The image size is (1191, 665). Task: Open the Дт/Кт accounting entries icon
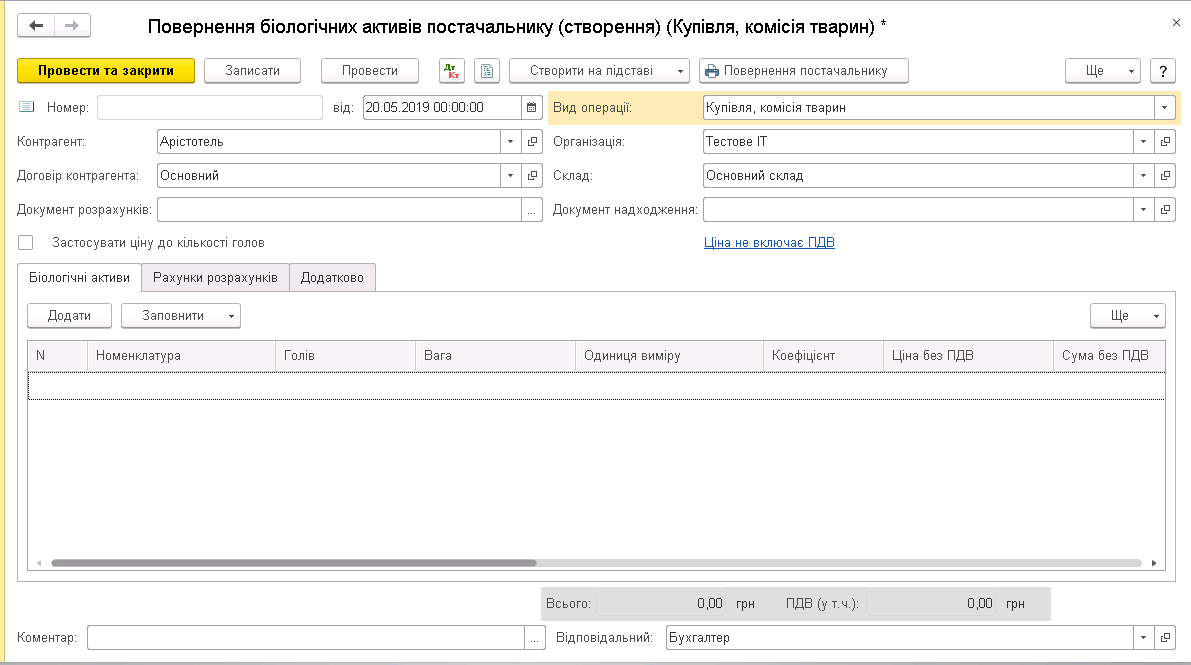pyautogui.click(x=452, y=71)
